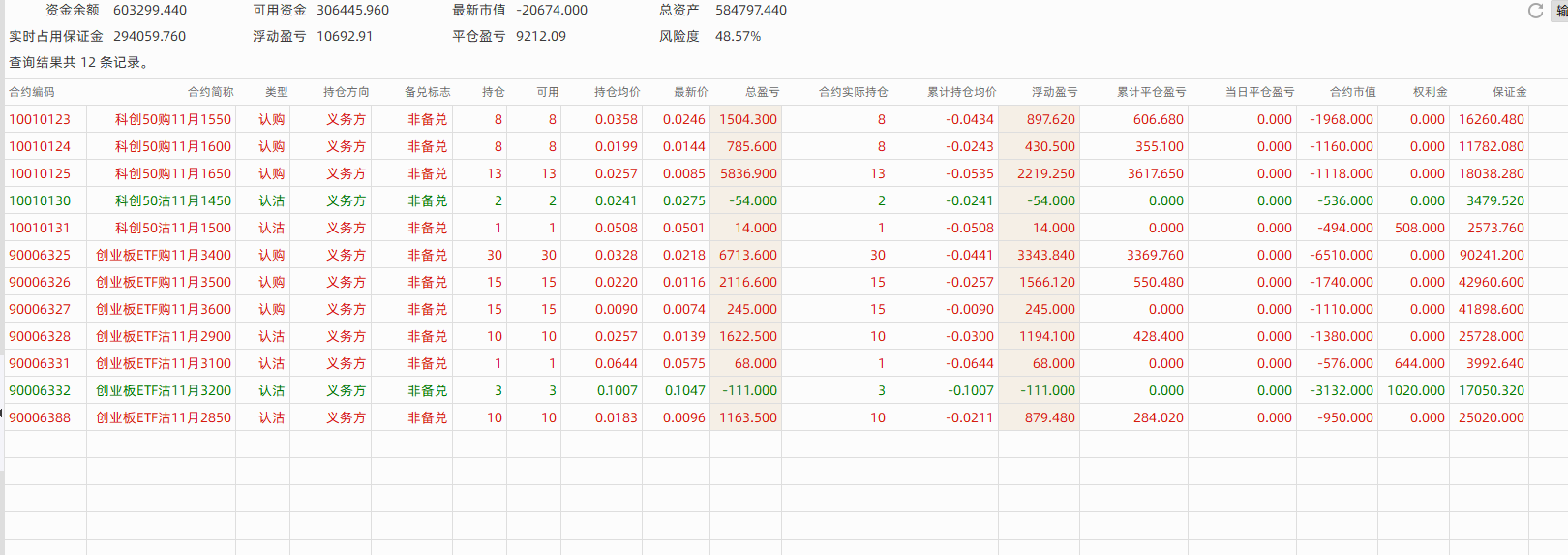Click the 持仓均价 column header

[617, 92]
